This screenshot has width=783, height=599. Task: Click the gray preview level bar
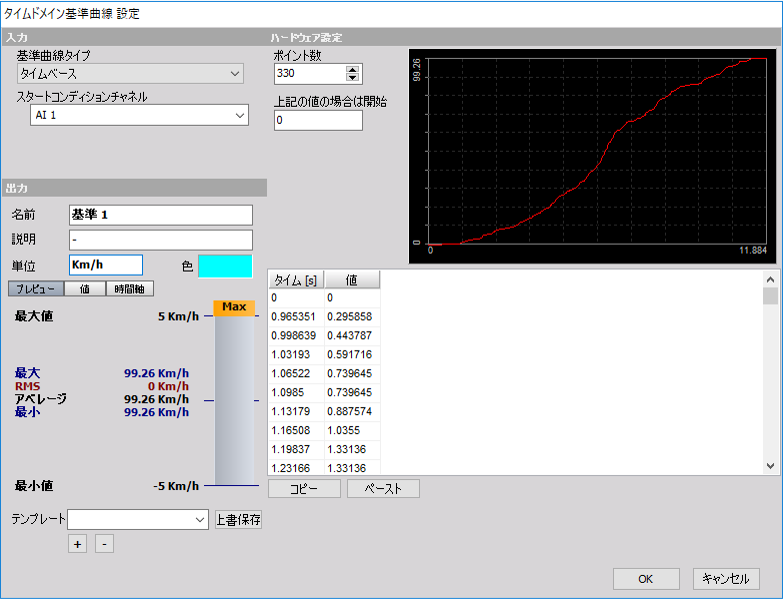[x=234, y=399]
